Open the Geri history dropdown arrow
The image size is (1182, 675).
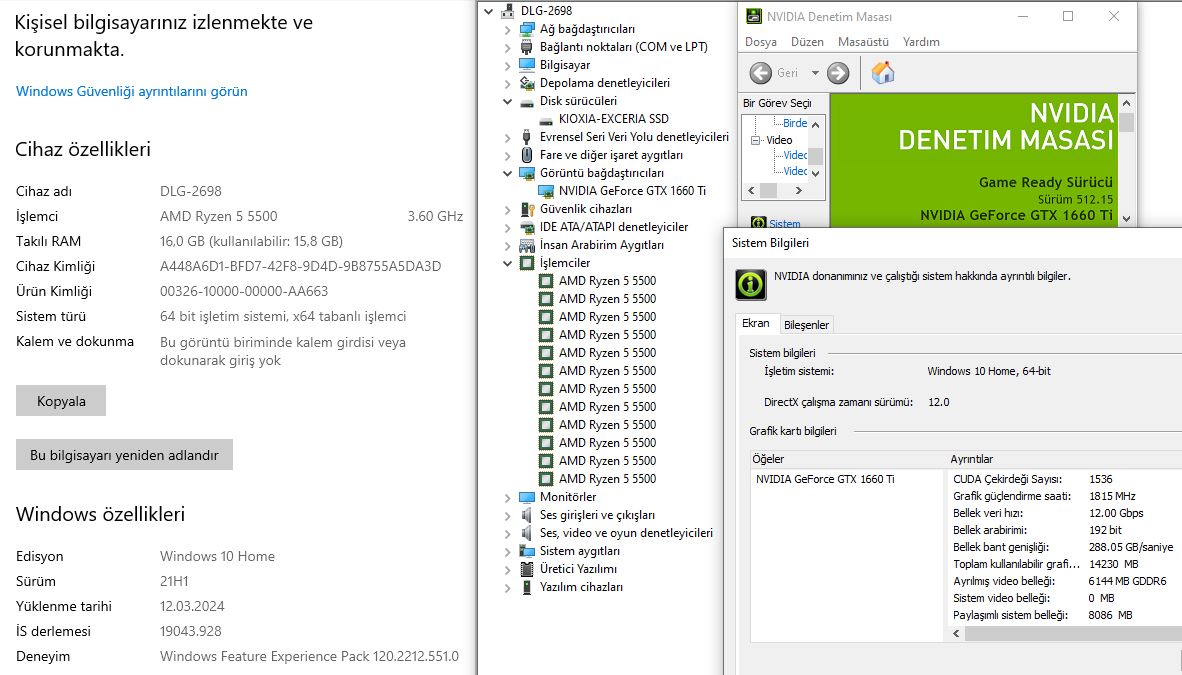[815, 73]
